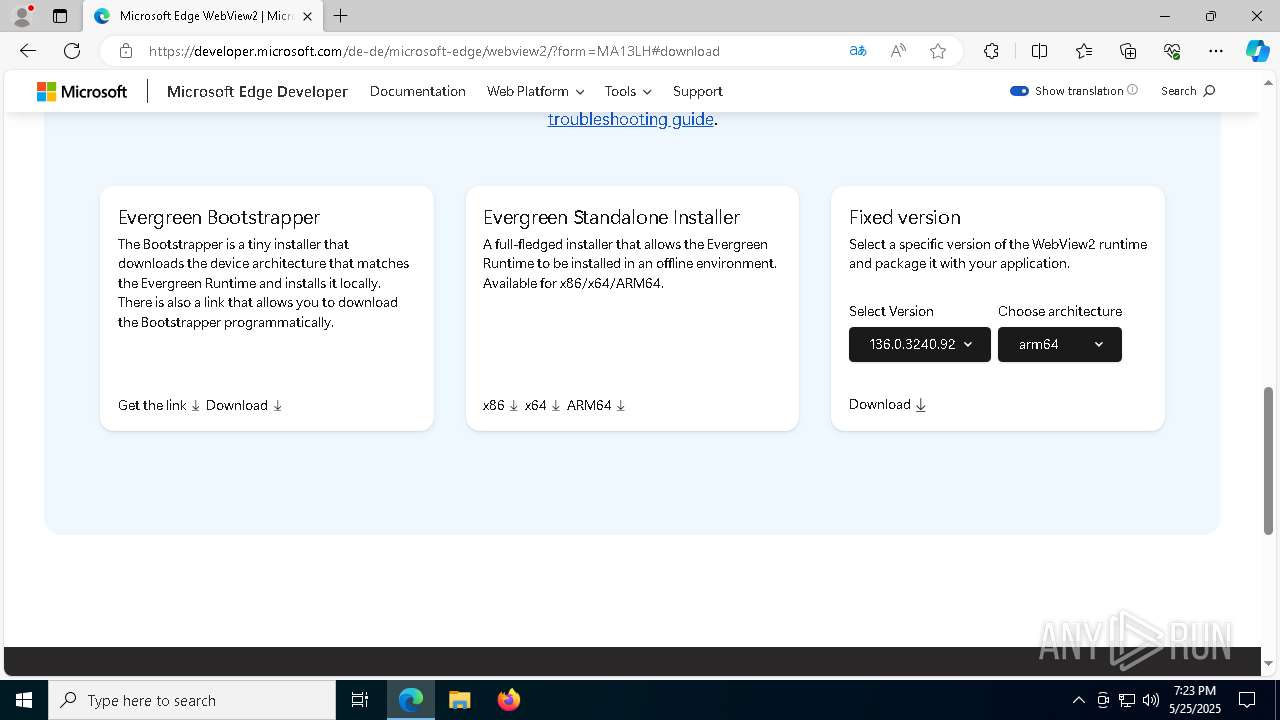Add page to favorites star icon
Image resolution: width=1280 pixels, height=720 pixels.
(938, 51)
